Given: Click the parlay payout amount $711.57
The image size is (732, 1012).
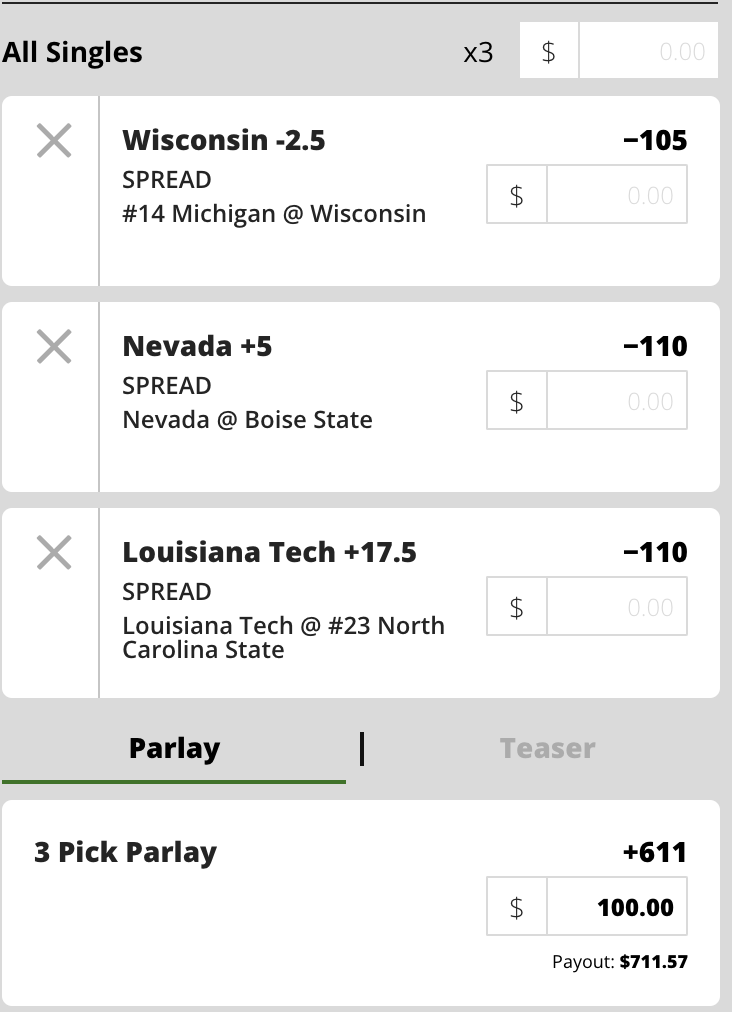Looking at the screenshot, I should (653, 962).
